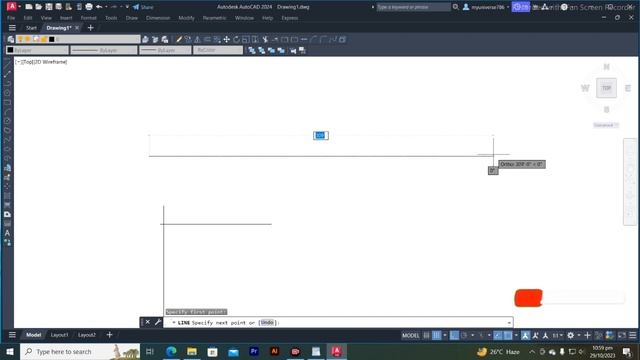Image resolution: width=640 pixels, height=360 pixels.
Task: Switch to the Layout2 tab
Action: pyautogui.click(x=87, y=335)
